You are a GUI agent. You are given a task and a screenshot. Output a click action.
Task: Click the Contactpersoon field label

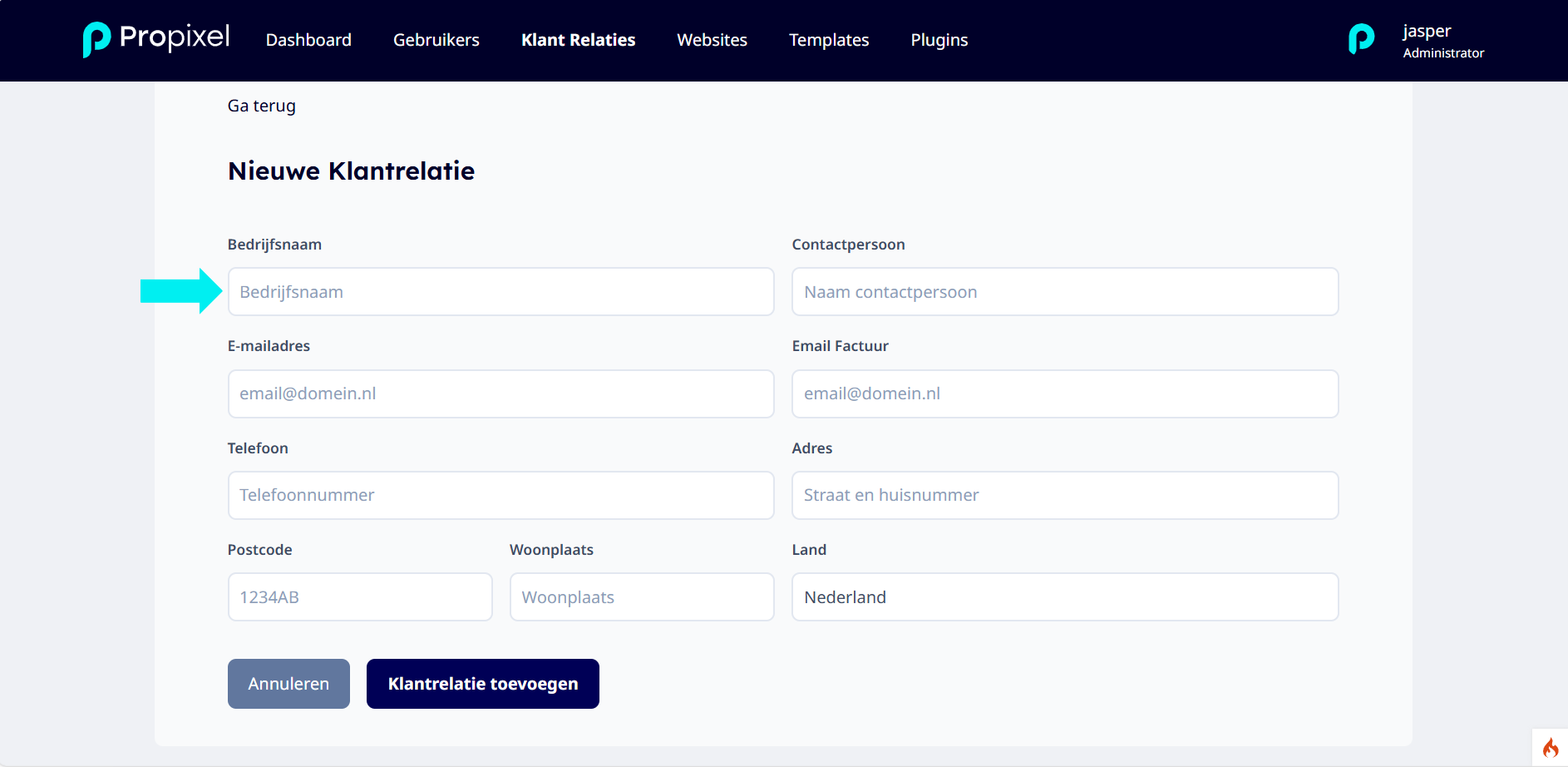(848, 245)
